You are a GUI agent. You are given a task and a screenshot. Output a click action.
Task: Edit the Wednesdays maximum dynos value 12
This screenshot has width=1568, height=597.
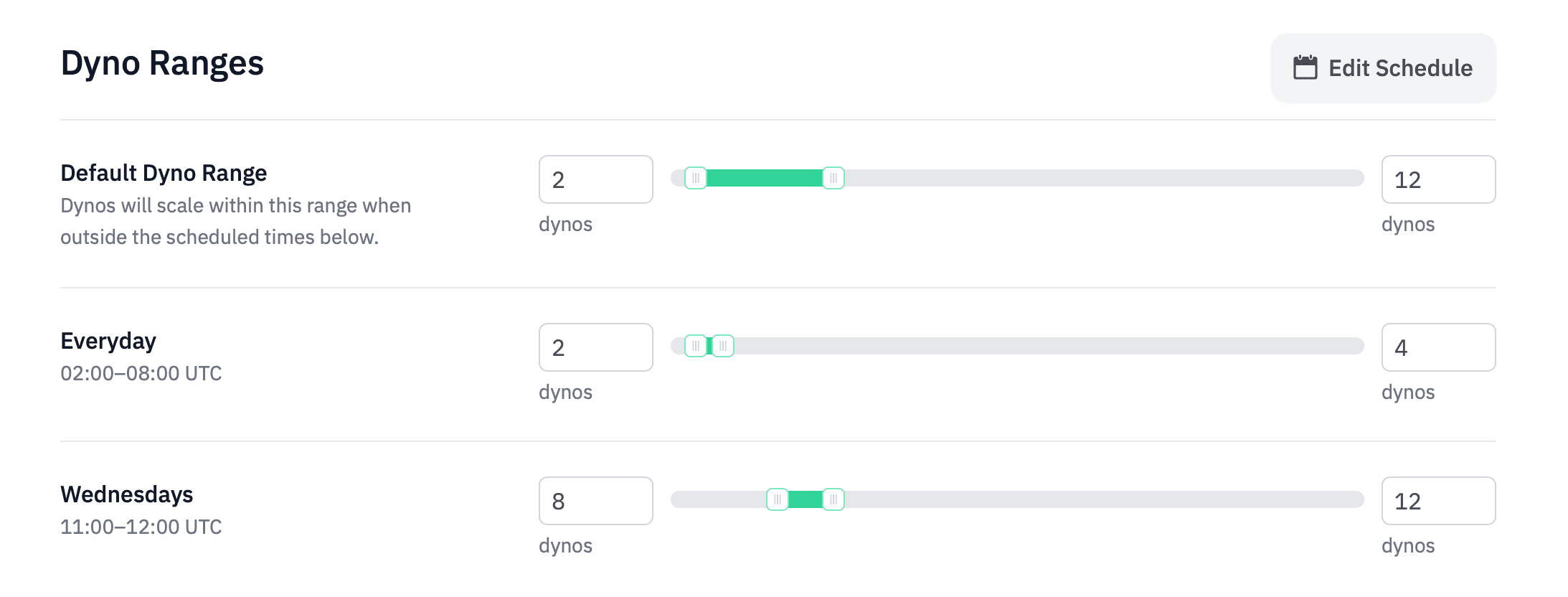point(1437,500)
